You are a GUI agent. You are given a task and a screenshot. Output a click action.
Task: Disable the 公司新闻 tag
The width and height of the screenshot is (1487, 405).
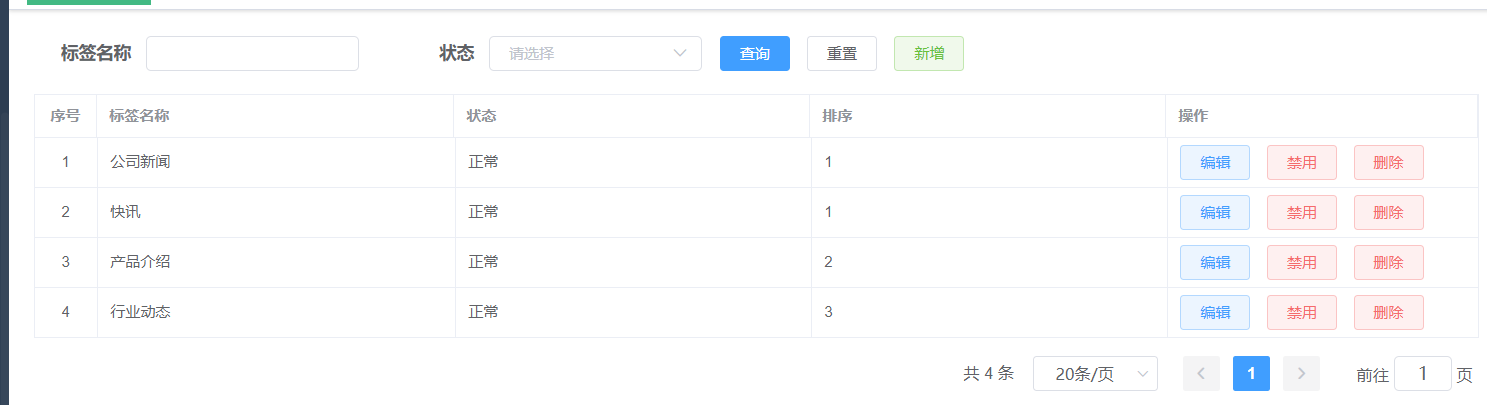point(1301,163)
